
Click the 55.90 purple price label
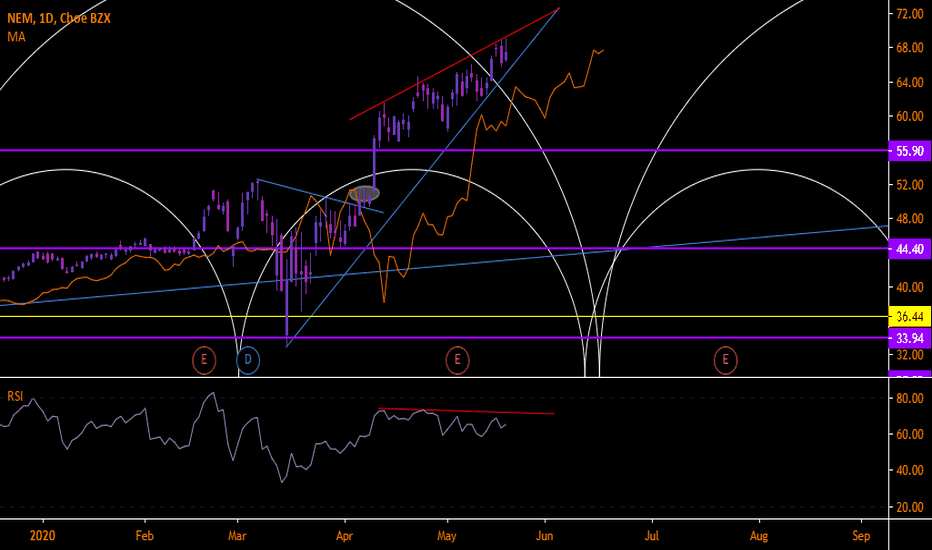point(909,151)
